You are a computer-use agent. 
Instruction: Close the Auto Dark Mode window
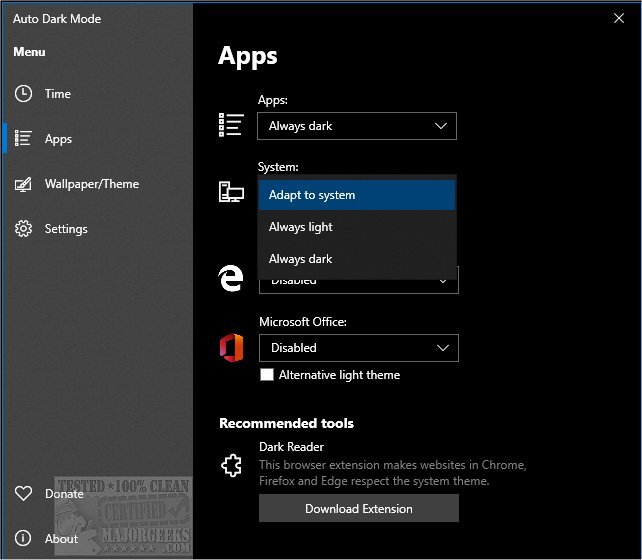pyautogui.click(x=619, y=18)
